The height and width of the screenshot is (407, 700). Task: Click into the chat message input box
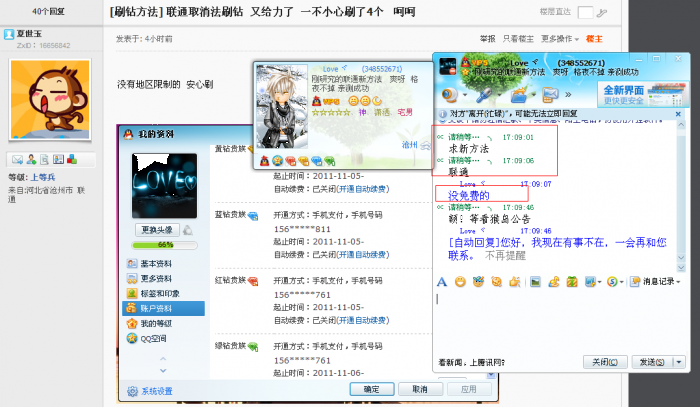(x=560, y=321)
